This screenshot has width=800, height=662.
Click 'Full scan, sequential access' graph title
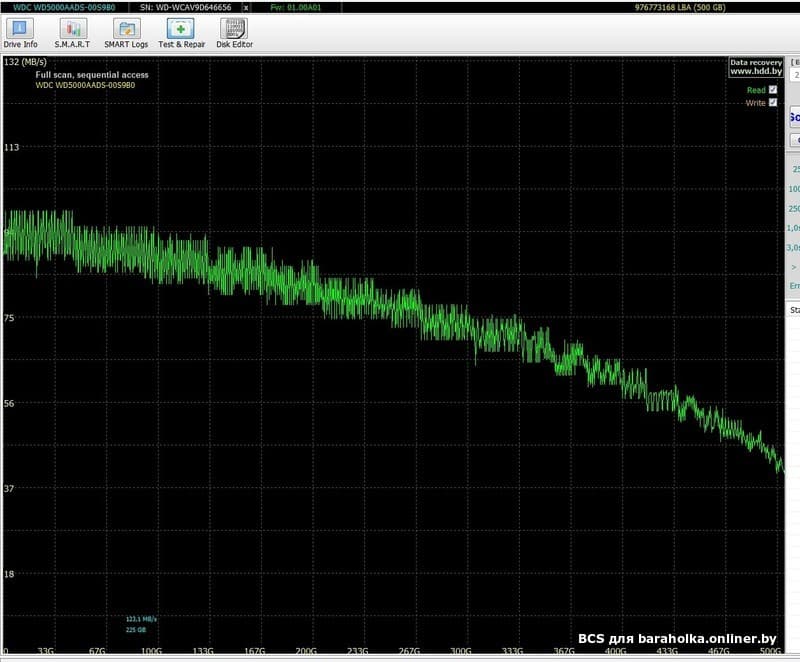(92, 75)
